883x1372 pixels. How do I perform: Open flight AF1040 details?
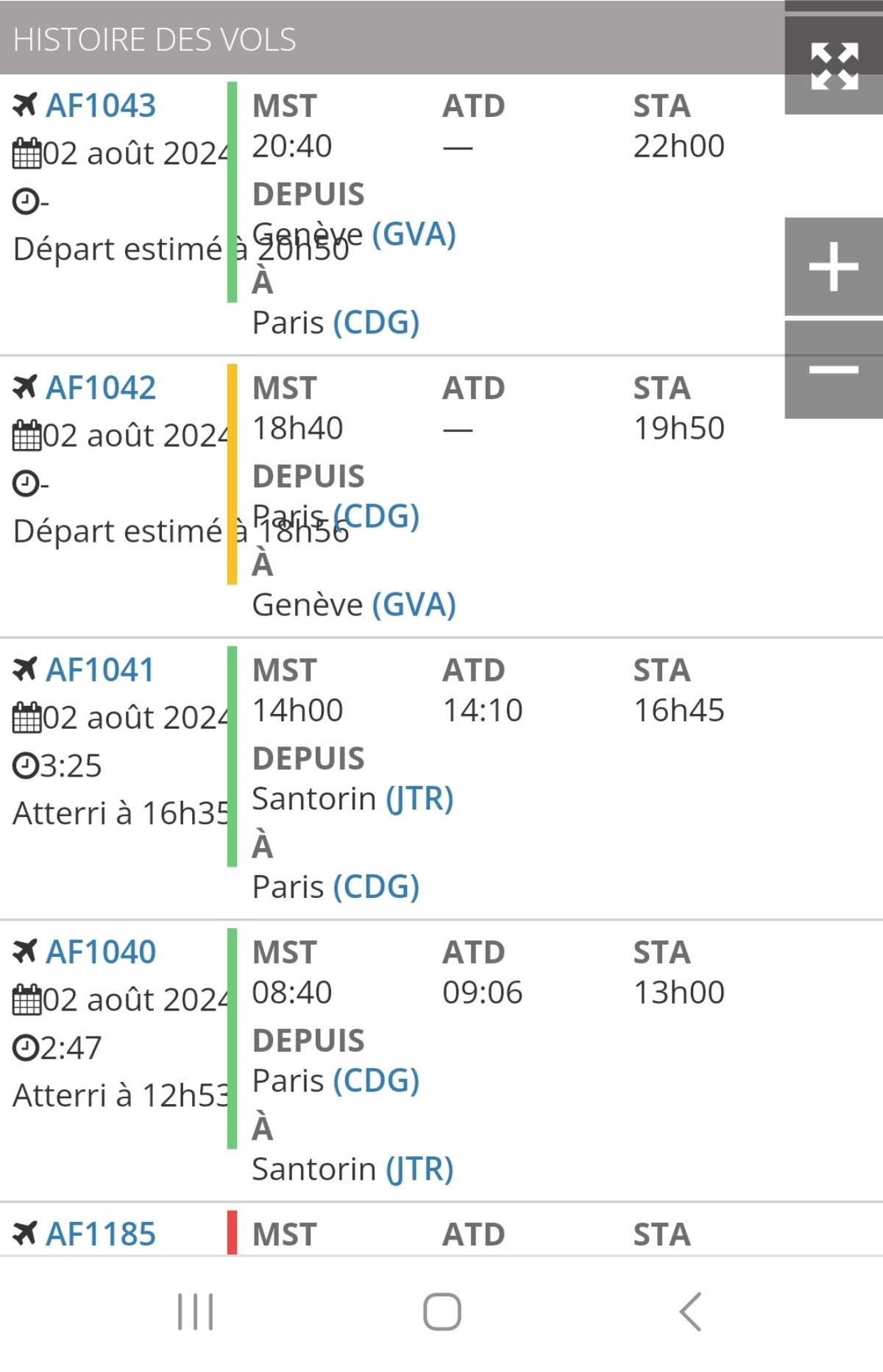point(101,952)
